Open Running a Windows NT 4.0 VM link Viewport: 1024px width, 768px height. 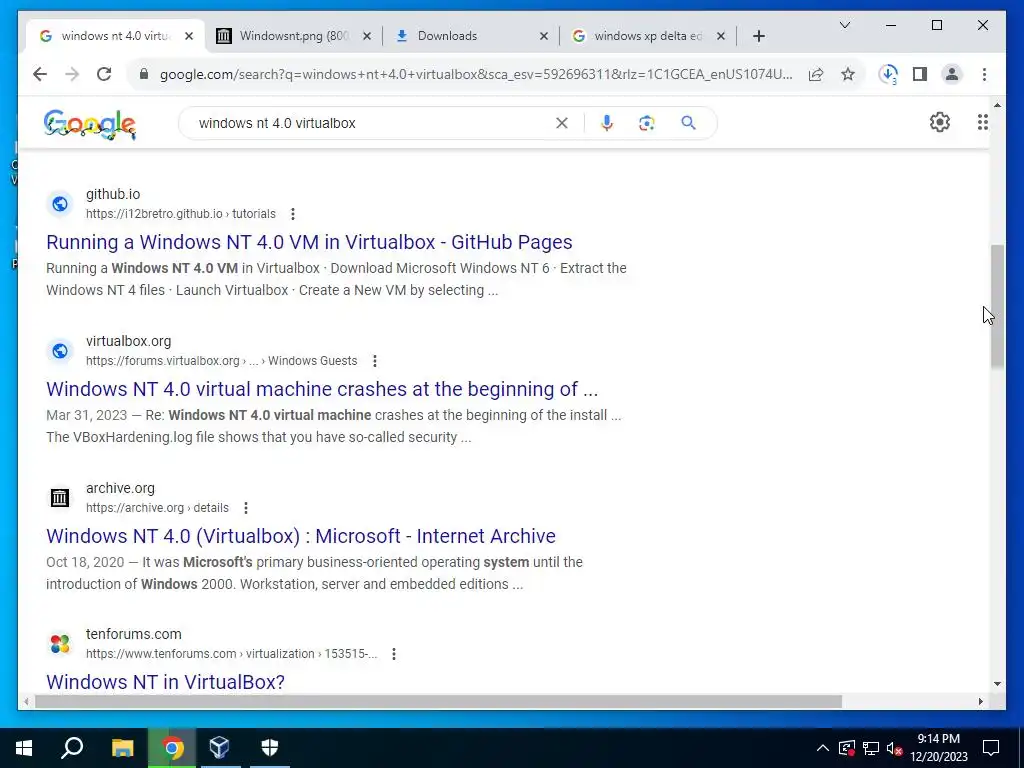tap(309, 242)
